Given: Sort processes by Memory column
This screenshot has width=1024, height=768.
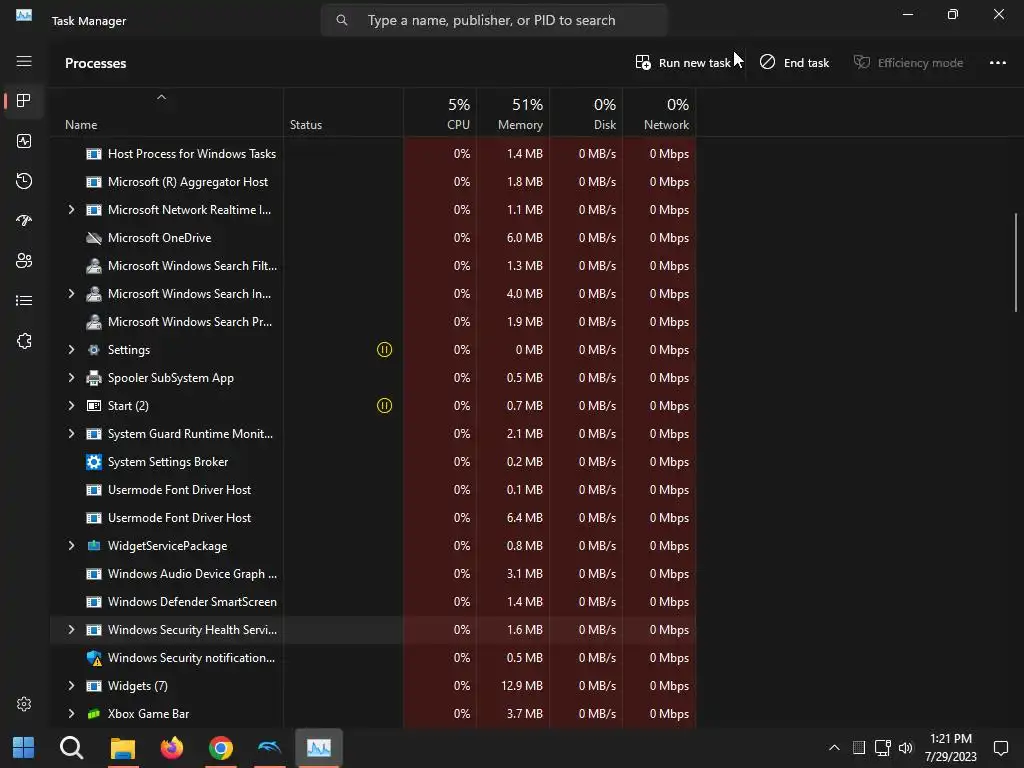Looking at the screenshot, I should tap(513, 112).
